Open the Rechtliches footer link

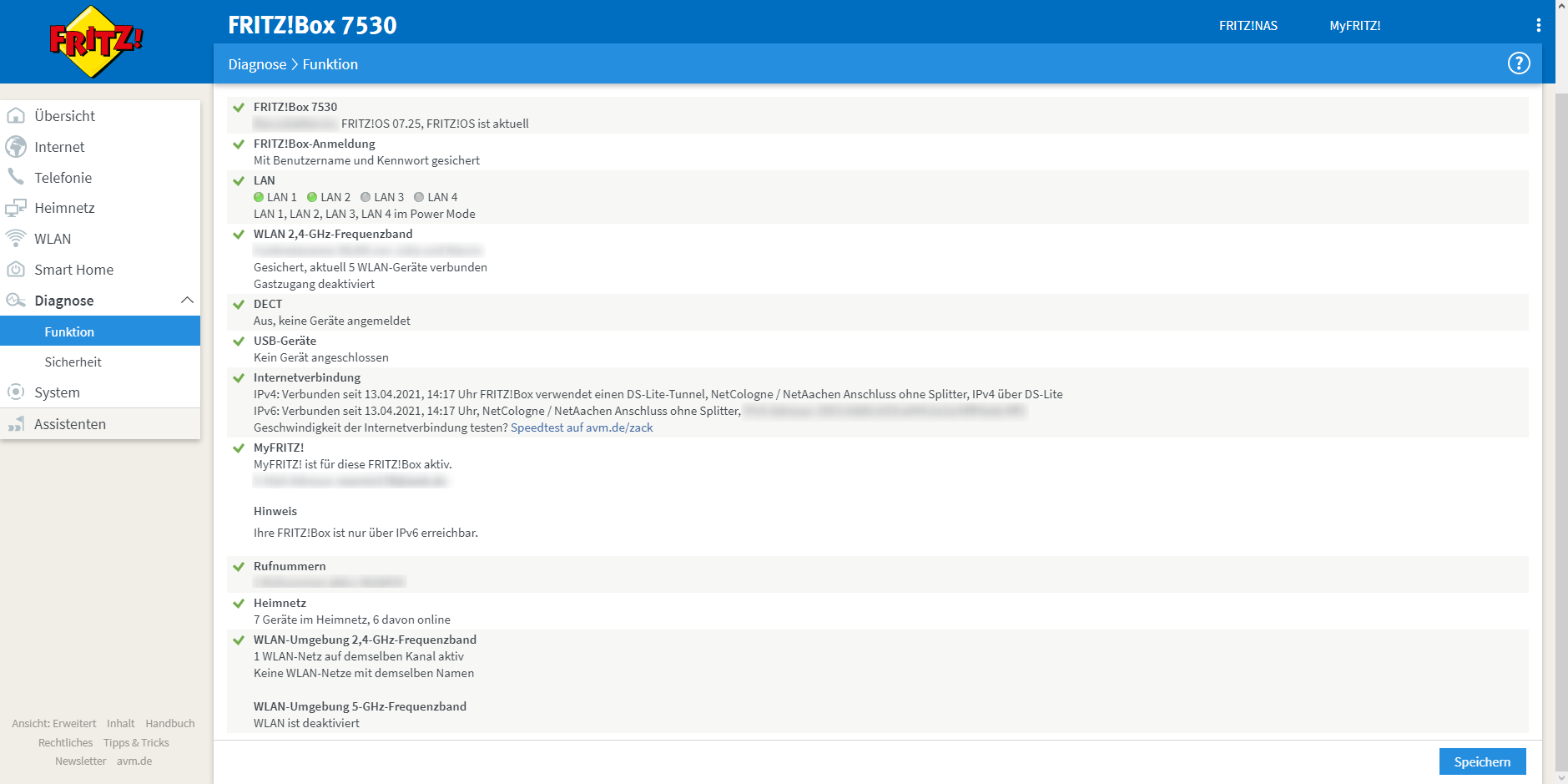[65, 742]
